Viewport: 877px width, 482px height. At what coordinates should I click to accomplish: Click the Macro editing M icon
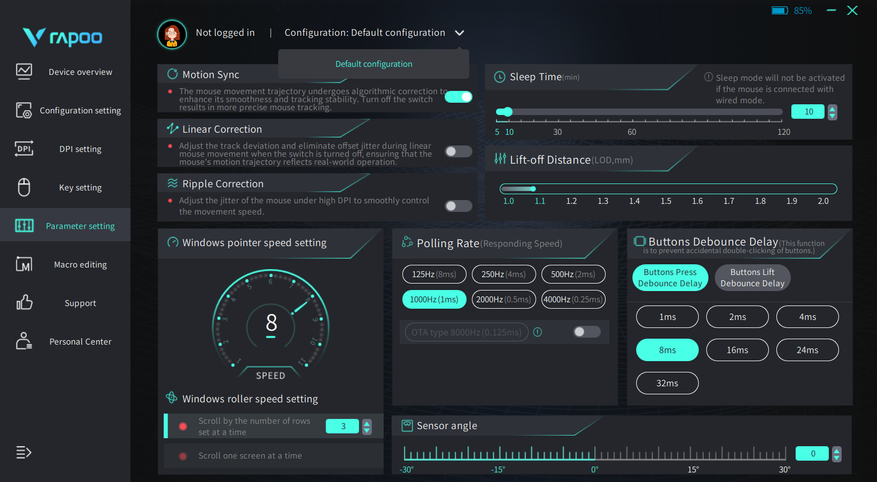24,264
